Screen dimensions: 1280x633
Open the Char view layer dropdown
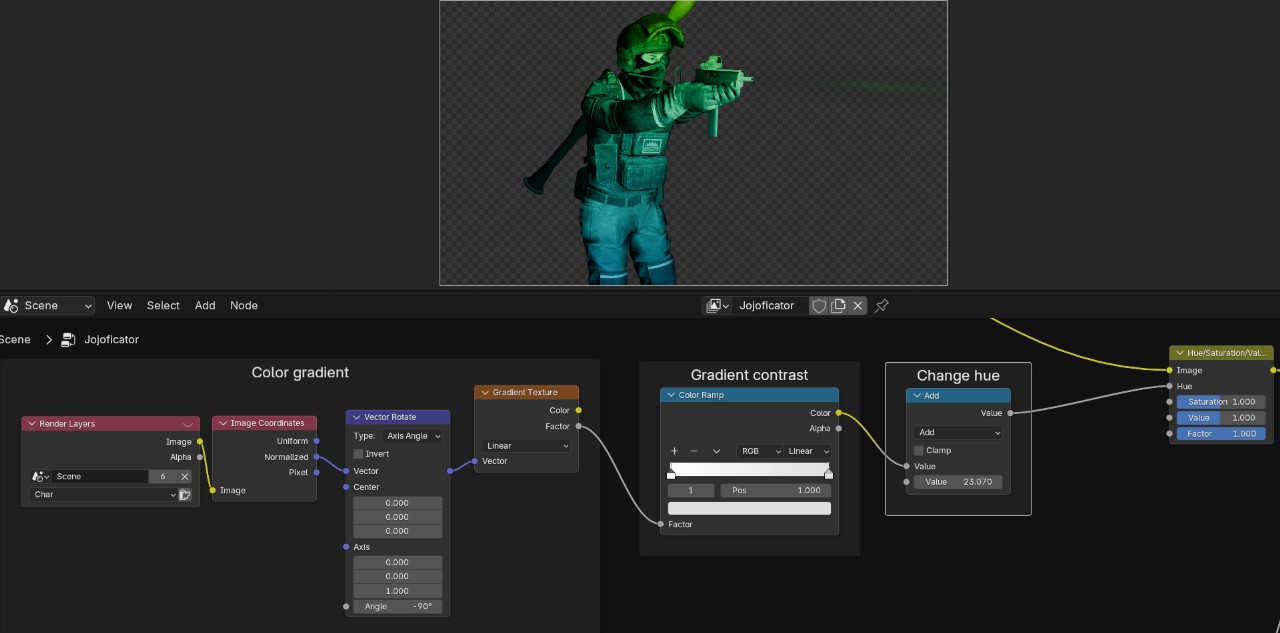[104, 494]
